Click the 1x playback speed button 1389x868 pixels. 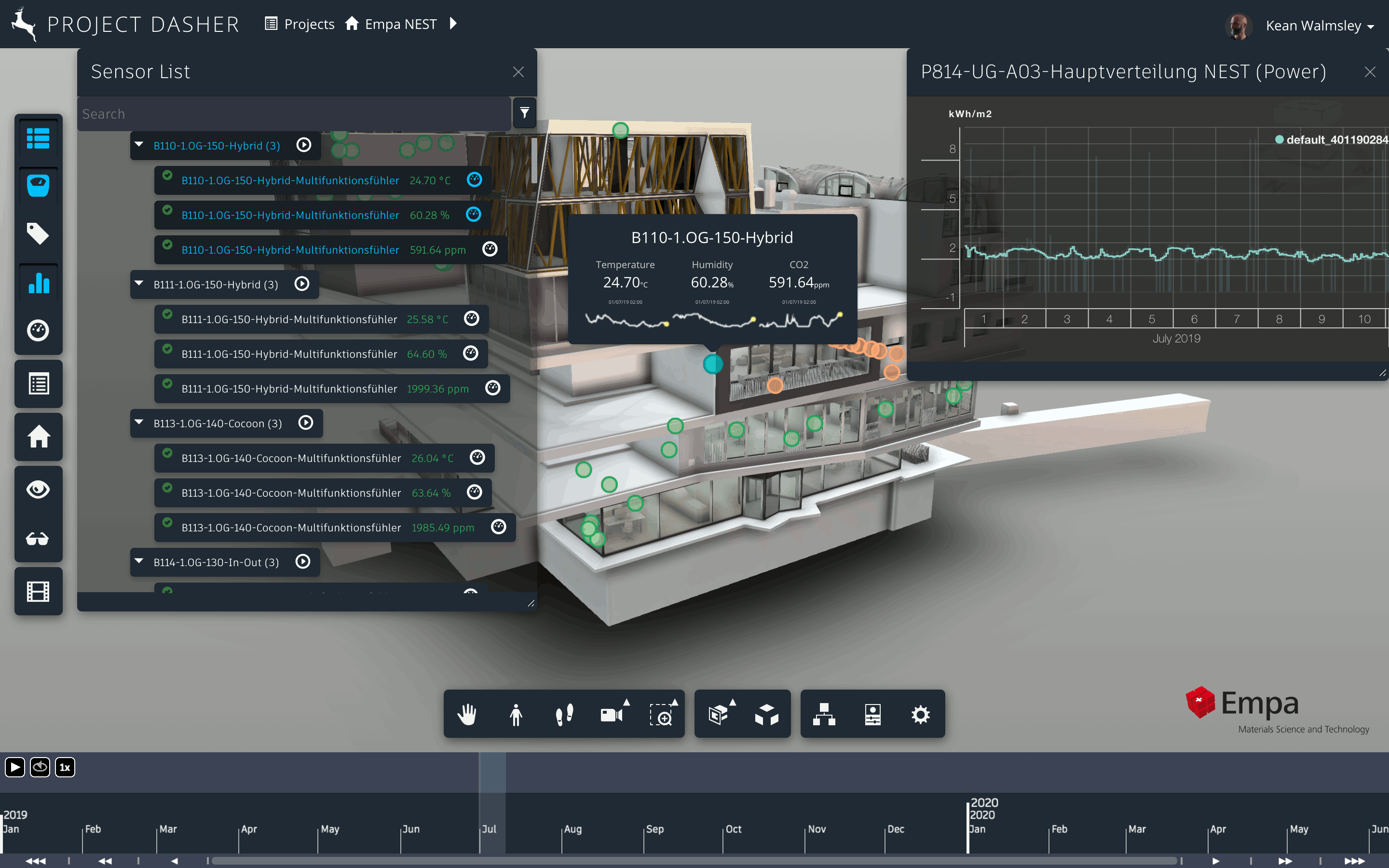(65, 767)
